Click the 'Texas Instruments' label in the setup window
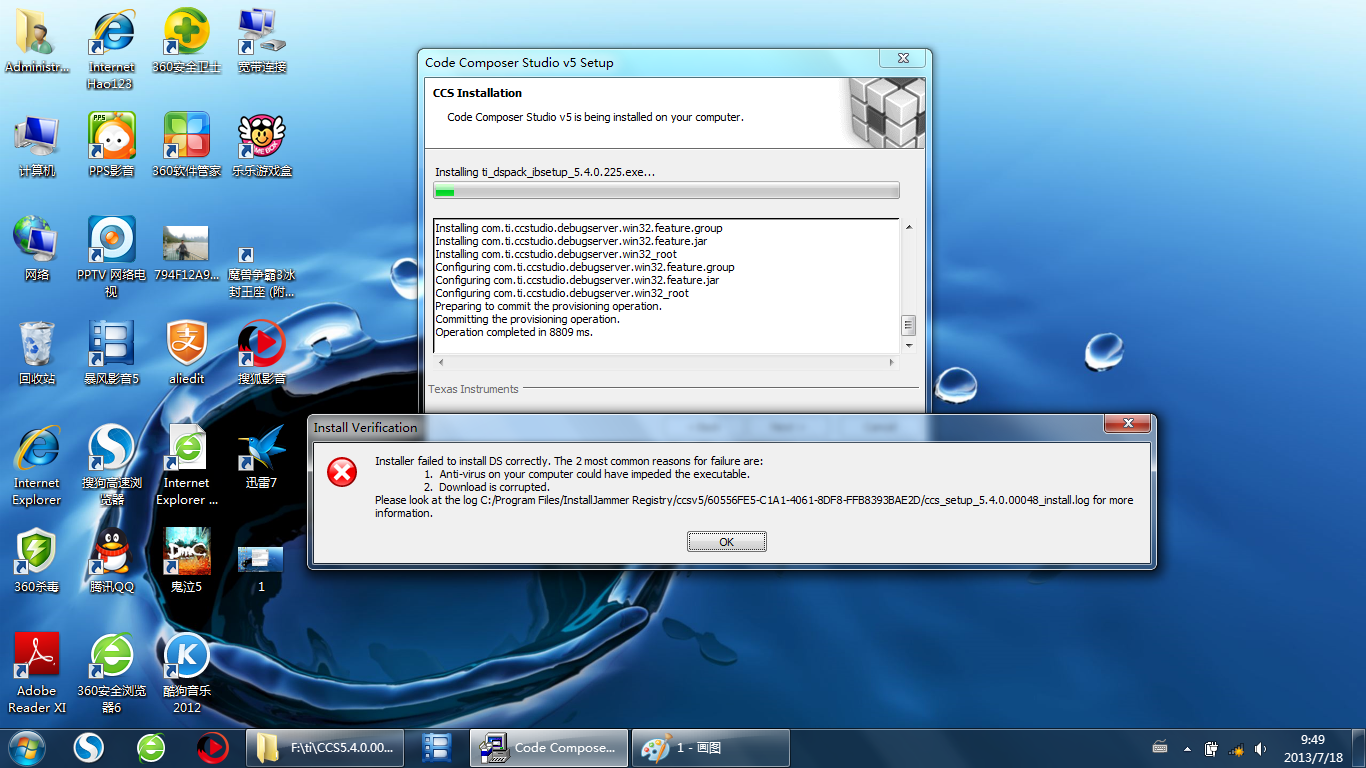 click(x=473, y=389)
